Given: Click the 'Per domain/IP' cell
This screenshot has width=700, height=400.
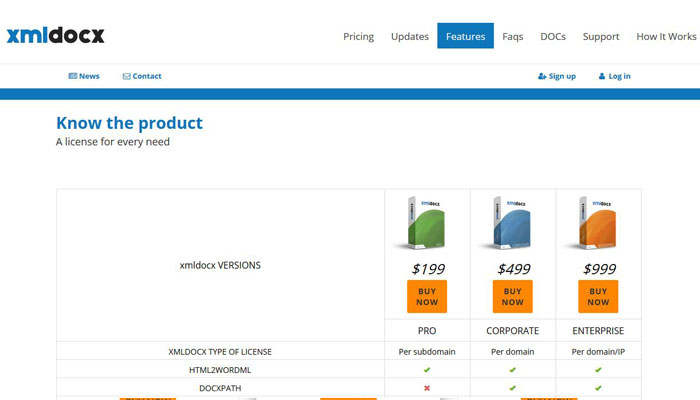Looking at the screenshot, I should click(x=598, y=352).
